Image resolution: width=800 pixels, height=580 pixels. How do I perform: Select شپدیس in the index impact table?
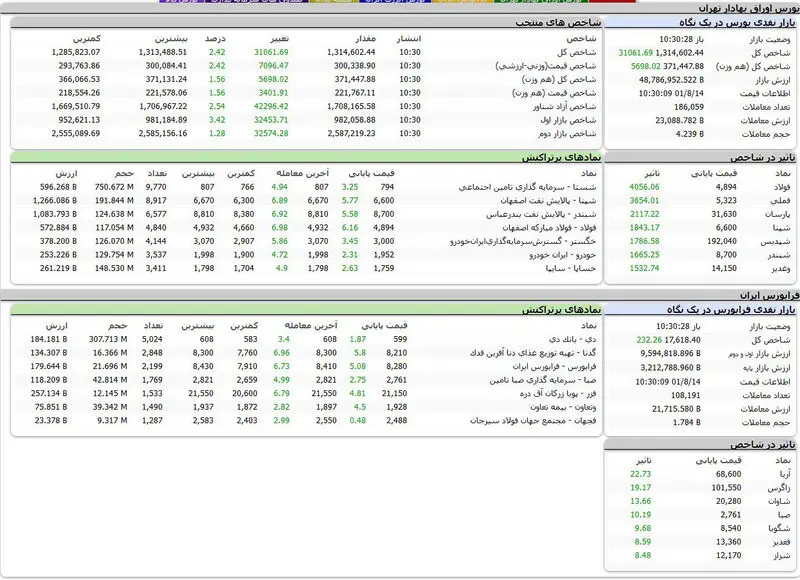[x=775, y=241]
